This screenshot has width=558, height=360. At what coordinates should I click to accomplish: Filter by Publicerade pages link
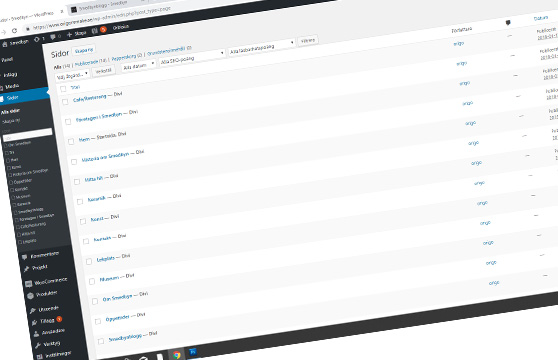[86, 63]
